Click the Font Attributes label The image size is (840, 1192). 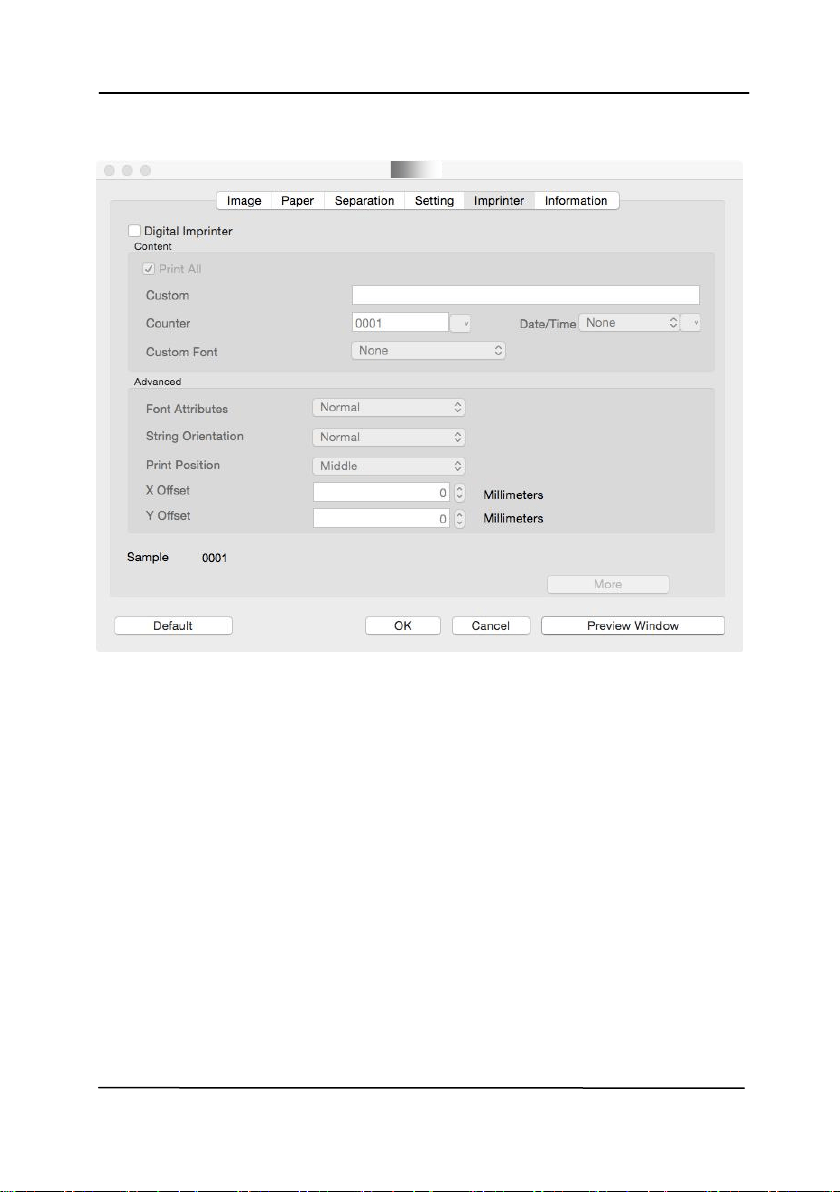[187, 409]
